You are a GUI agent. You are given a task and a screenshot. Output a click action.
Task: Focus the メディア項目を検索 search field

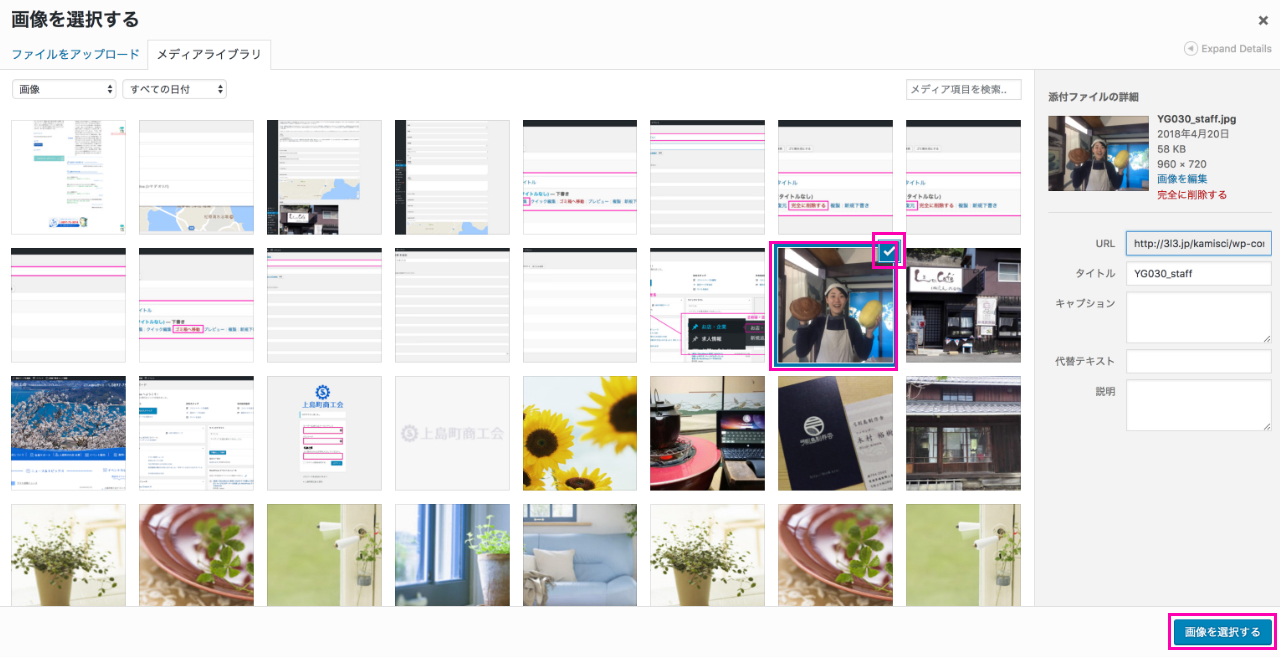[963, 89]
